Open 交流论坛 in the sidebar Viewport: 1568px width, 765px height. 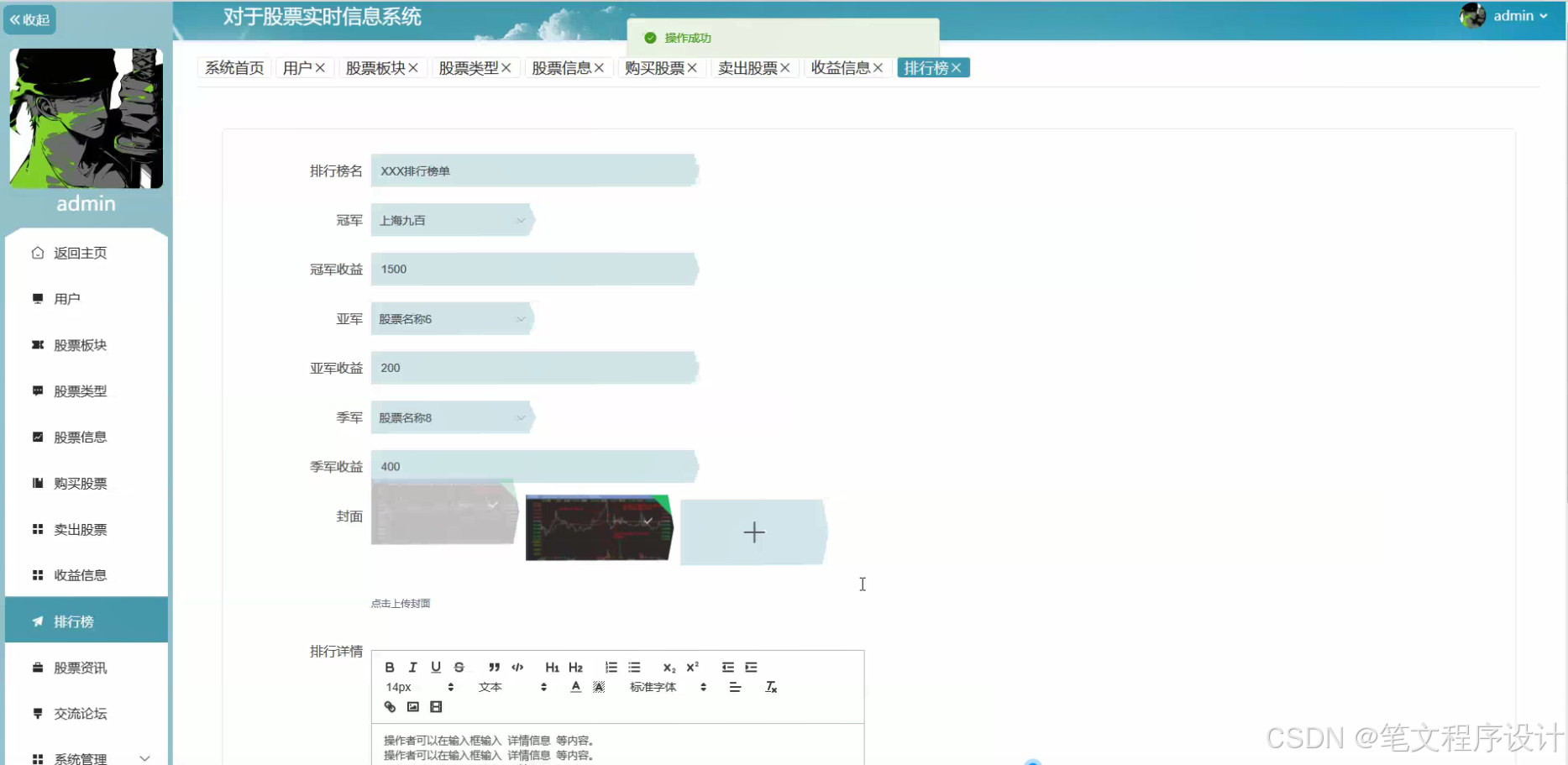[x=87, y=714]
